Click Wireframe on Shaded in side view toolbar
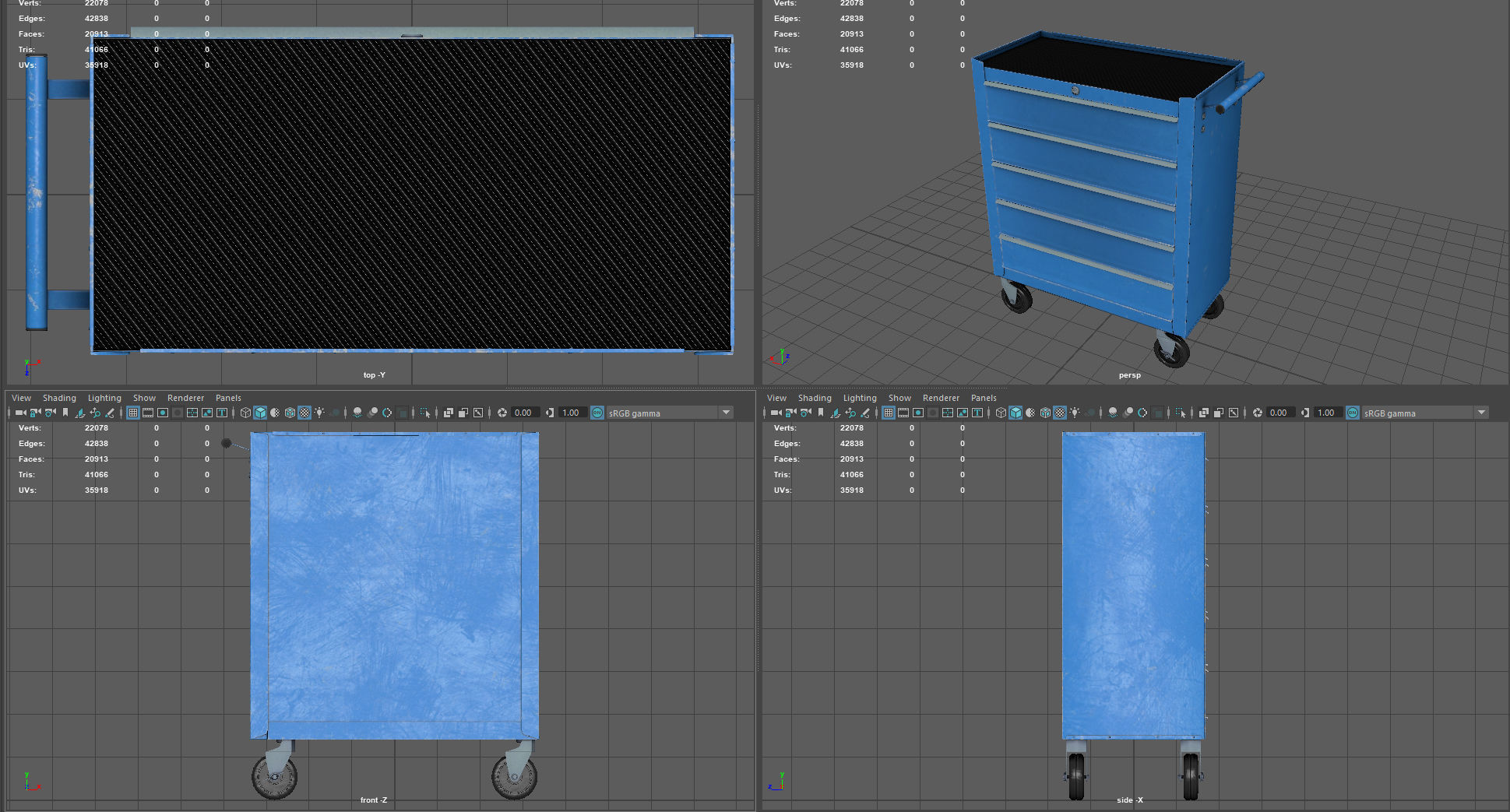 1045,413
